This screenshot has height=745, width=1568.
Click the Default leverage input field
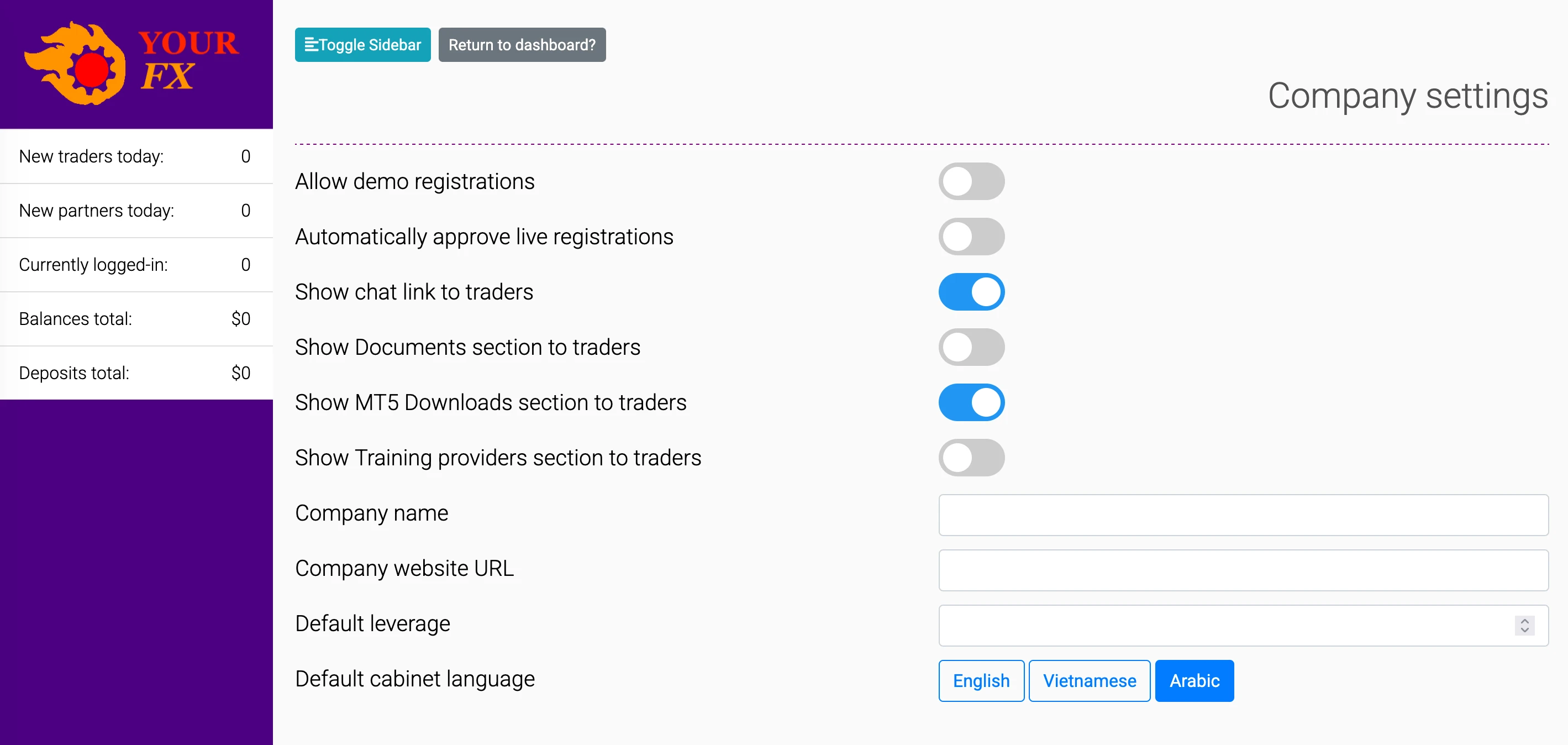[1217, 625]
